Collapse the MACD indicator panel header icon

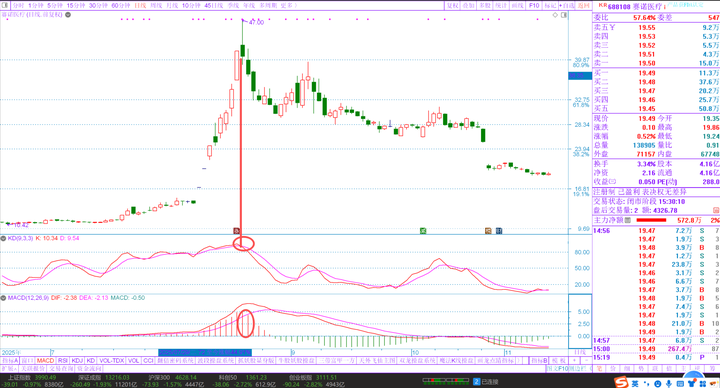coord(3,298)
